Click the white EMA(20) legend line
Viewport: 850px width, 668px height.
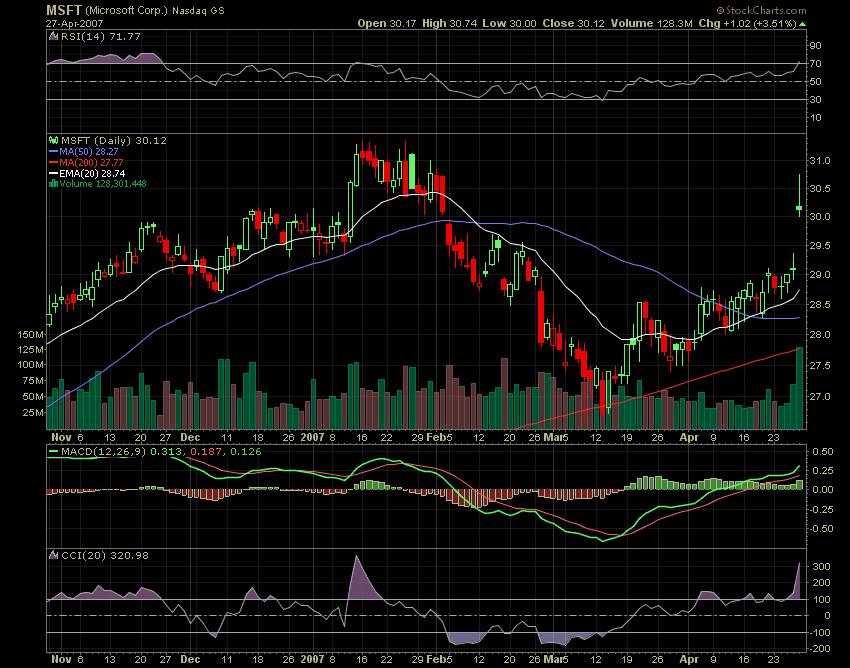click(54, 174)
